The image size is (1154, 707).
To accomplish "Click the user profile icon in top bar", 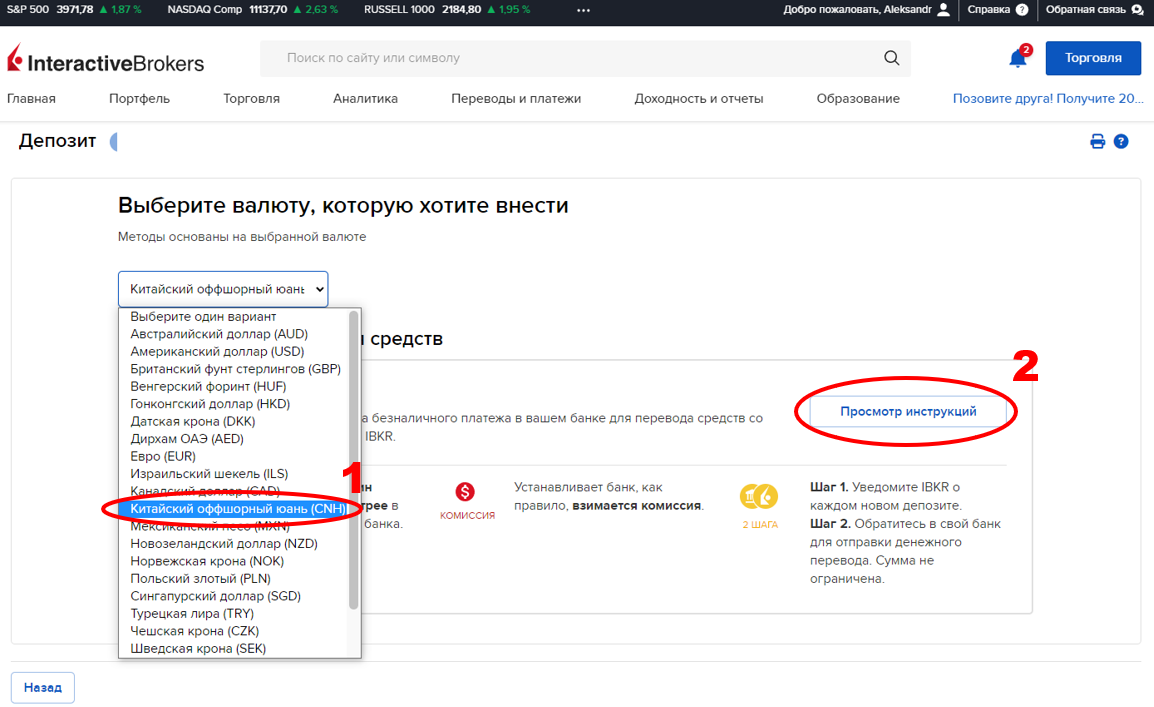I will (x=944, y=10).
